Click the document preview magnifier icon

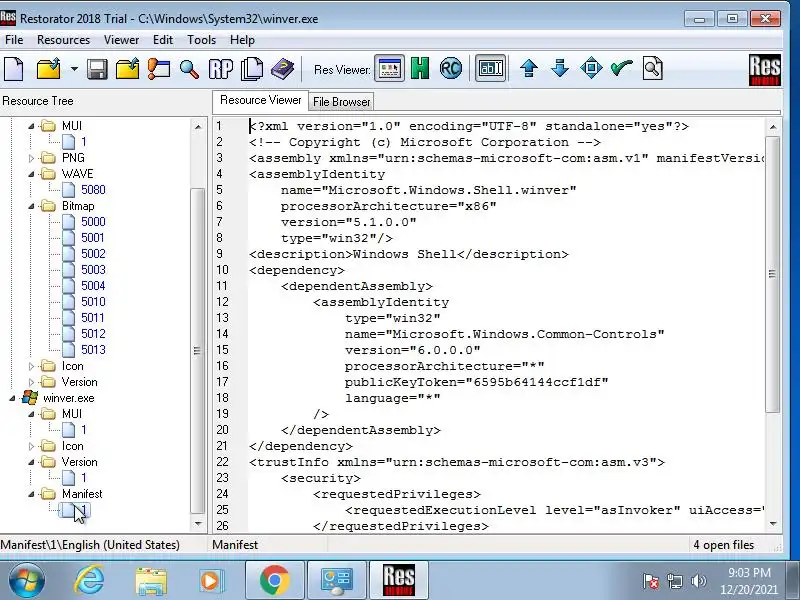(x=653, y=68)
